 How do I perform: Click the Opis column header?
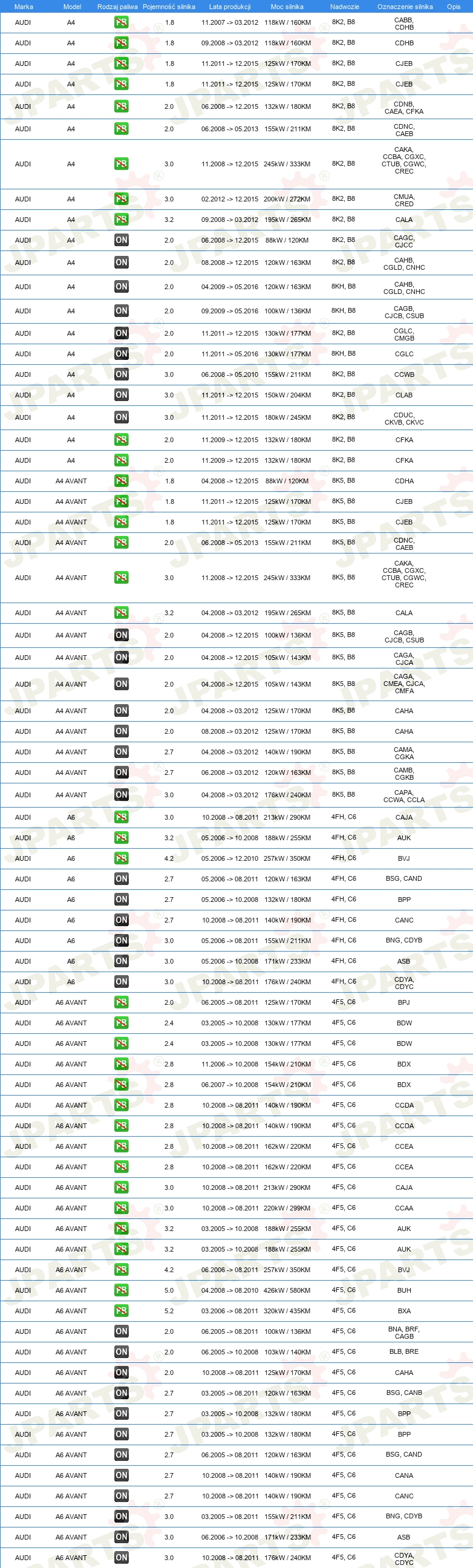(x=454, y=7)
